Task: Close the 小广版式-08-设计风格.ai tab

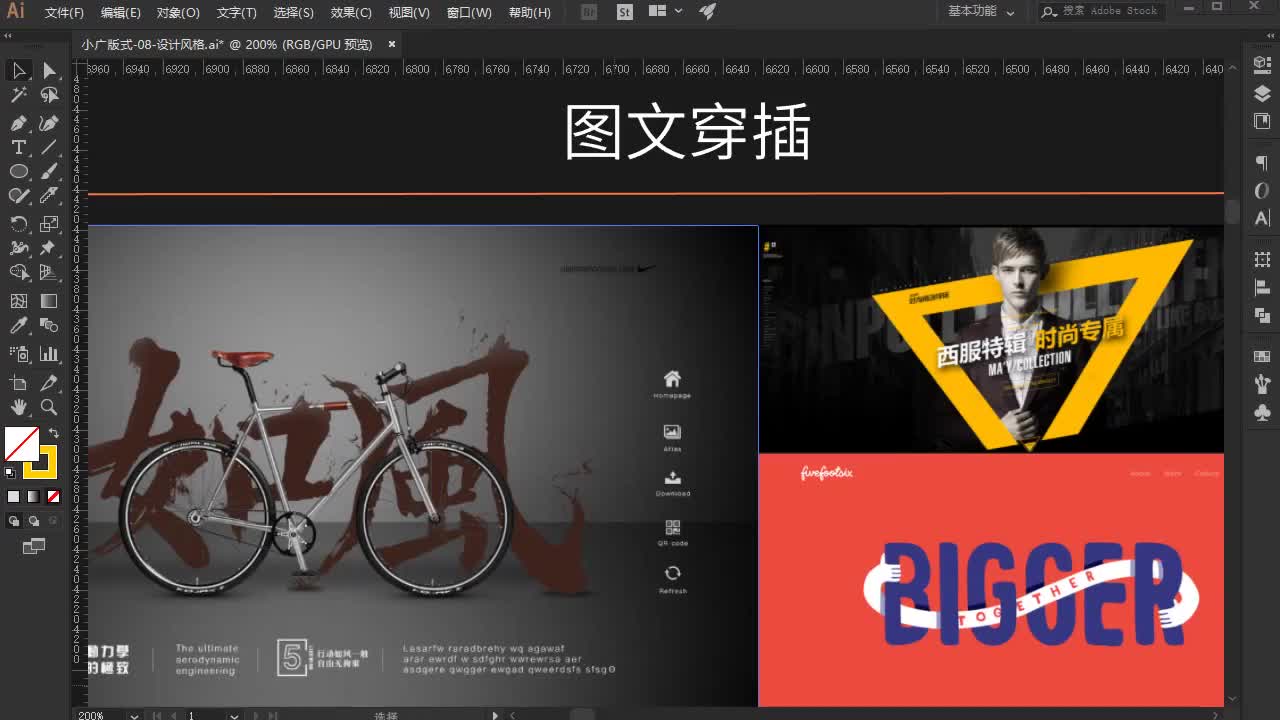Action: [392, 44]
